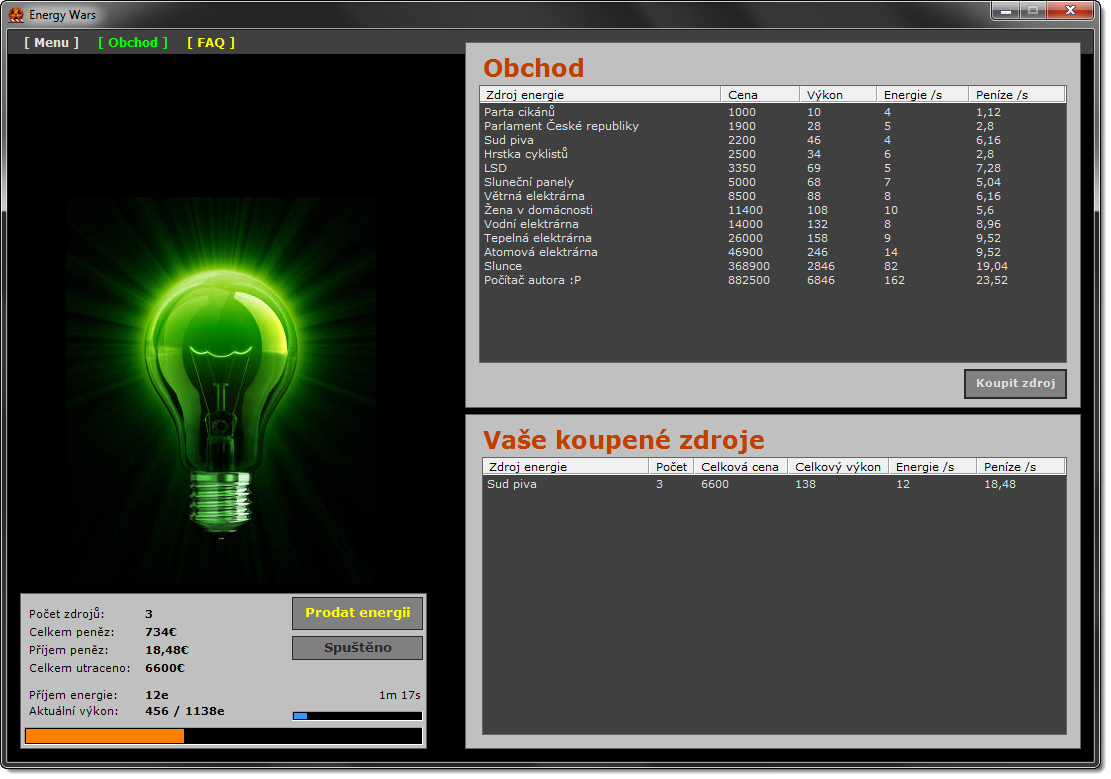Screen dimensions: 1111x779
Task: Choose Atomová elektrárna in the shop
Action: tap(541, 252)
